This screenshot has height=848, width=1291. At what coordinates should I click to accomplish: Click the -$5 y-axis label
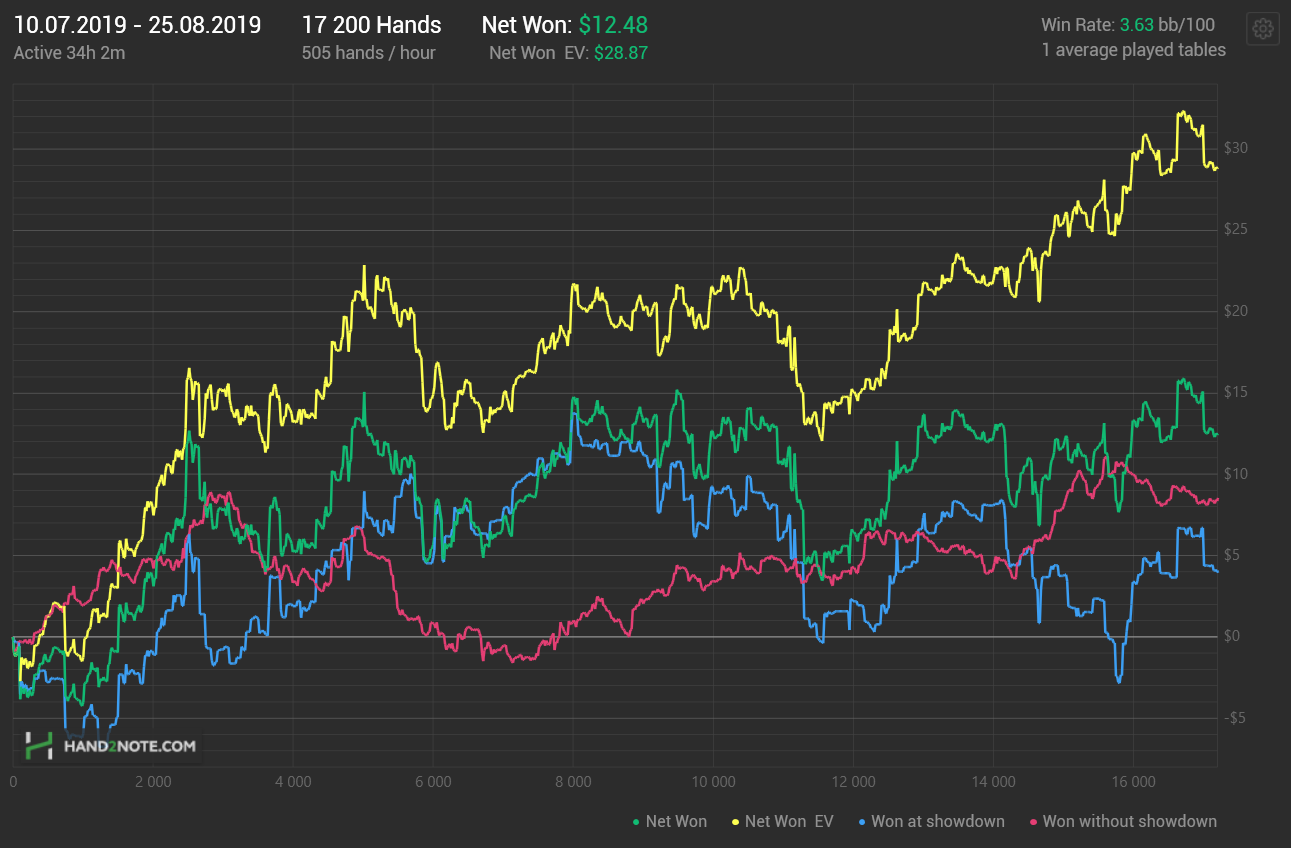(1235, 717)
